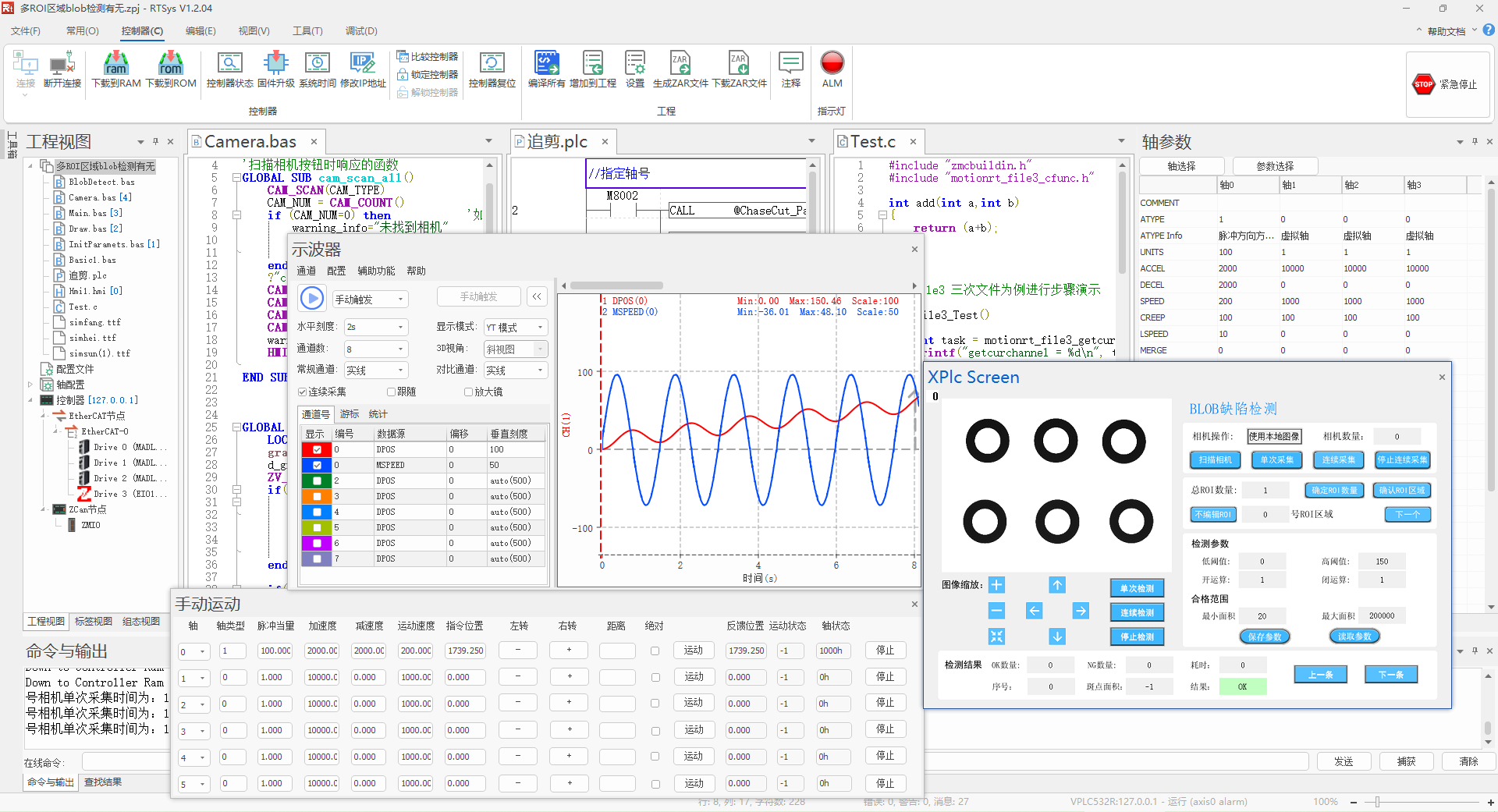Open the 文件(F) menu

click(26, 31)
